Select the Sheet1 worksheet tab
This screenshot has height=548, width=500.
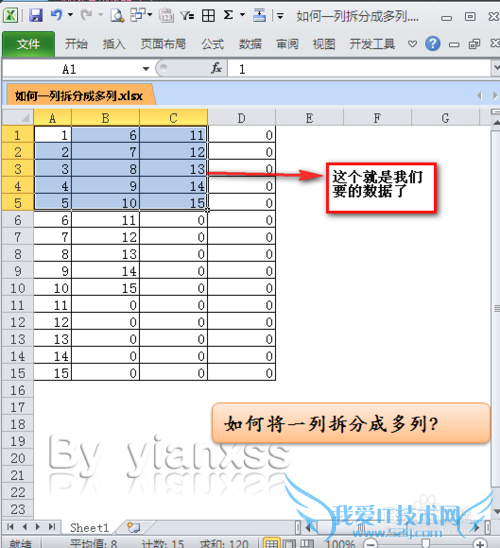(x=89, y=527)
